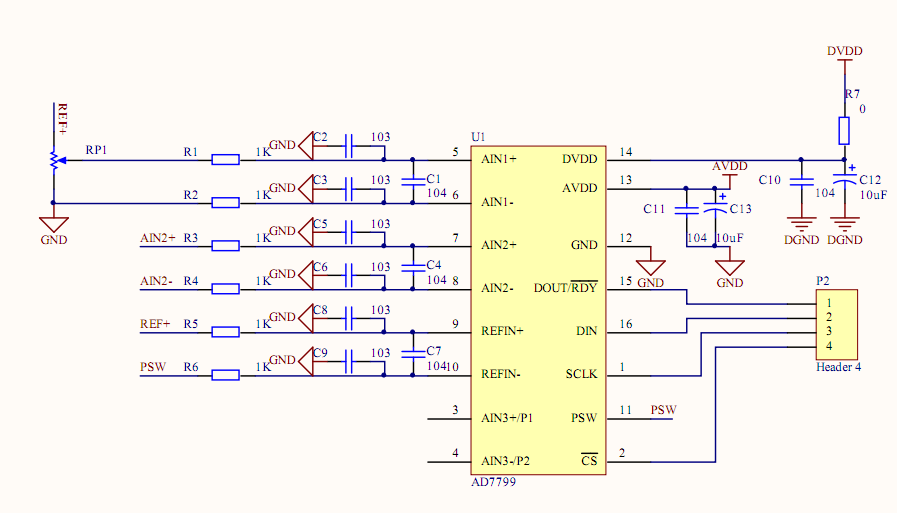Click the GND symbol below RP1

[x=54, y=224]
